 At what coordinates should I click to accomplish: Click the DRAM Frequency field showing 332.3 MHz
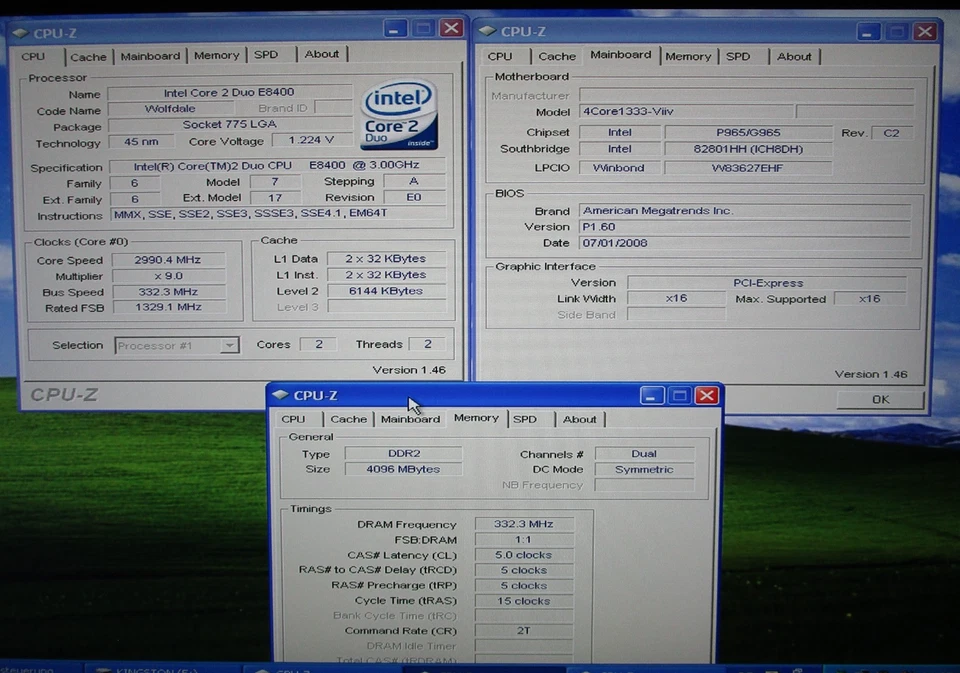click(523, 523)
